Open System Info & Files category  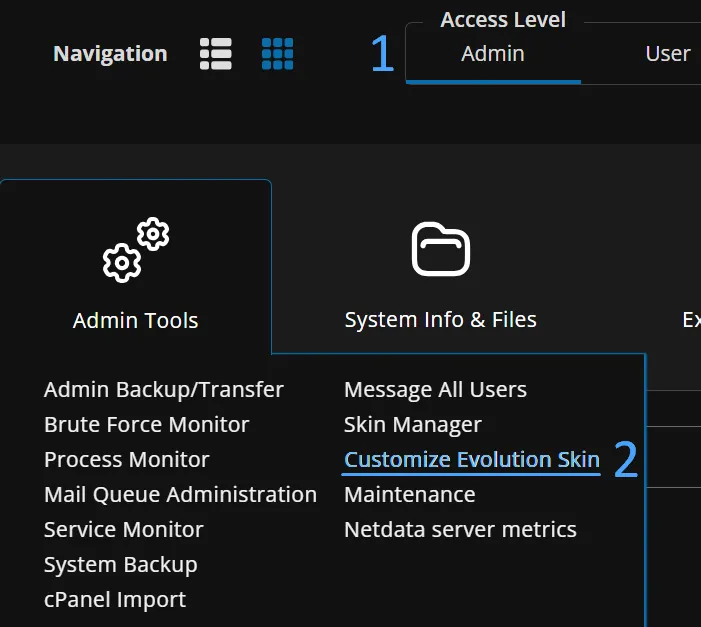[440, 320]
